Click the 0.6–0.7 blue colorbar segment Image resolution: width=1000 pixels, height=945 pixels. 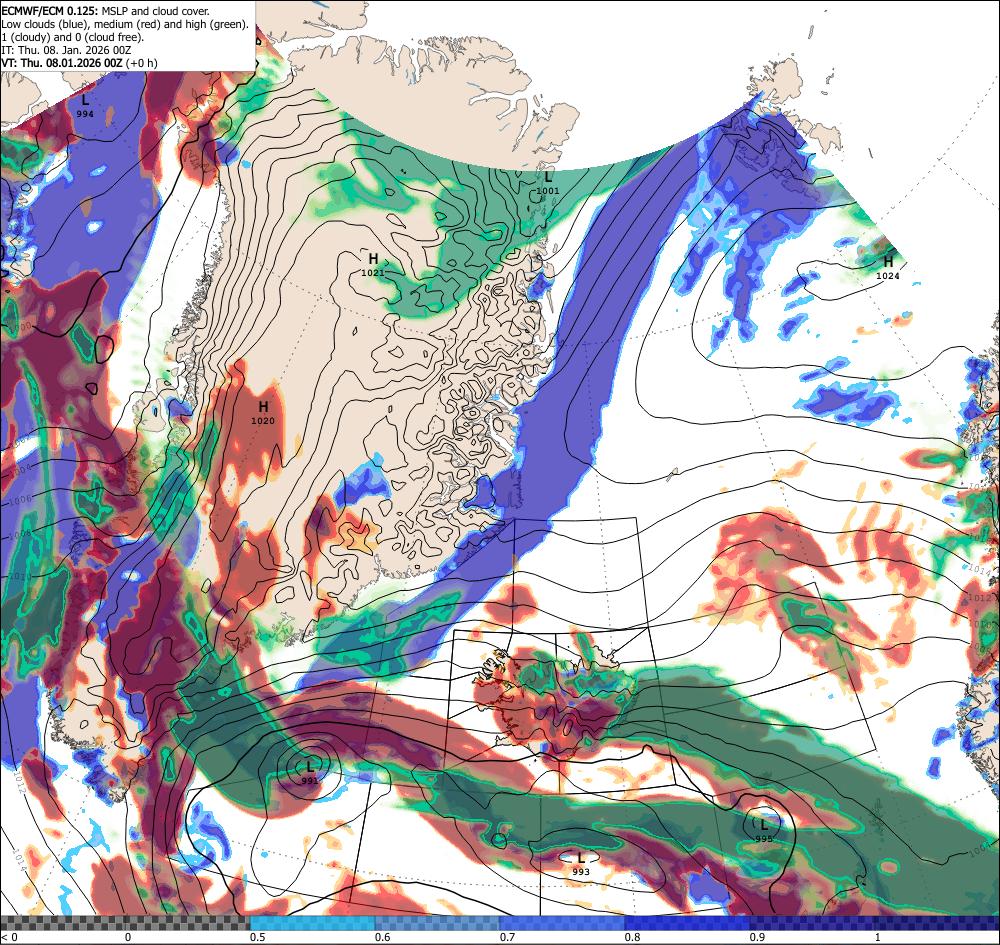pos(438,923)
